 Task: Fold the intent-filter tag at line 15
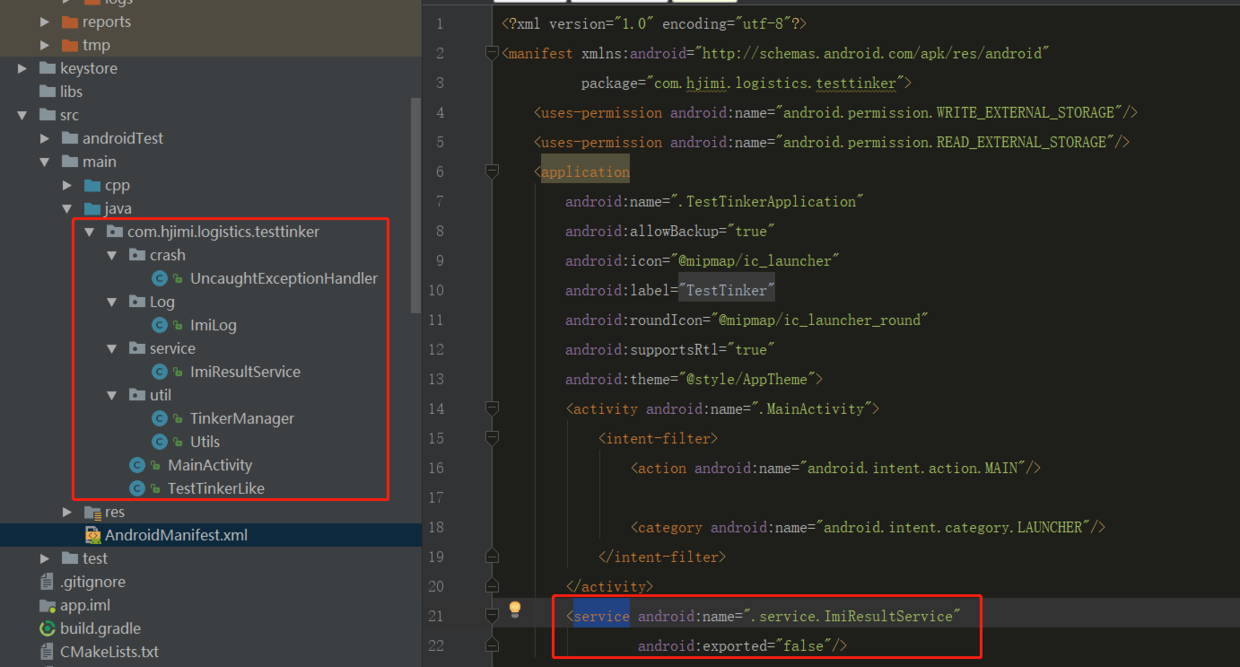point(492,438)
